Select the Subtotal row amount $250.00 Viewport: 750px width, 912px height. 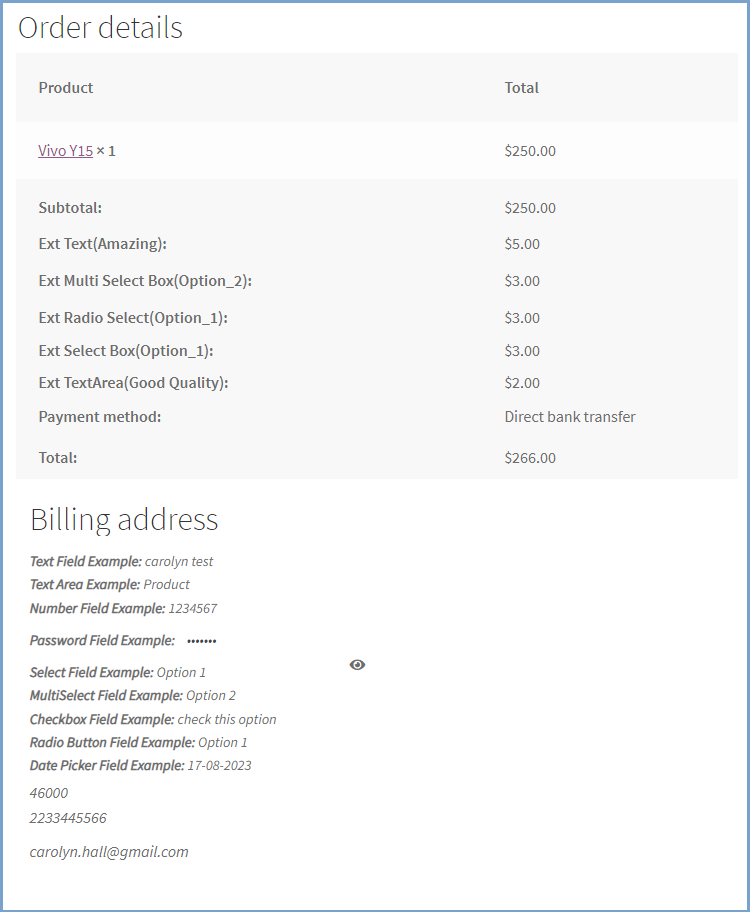coord(528,207)
